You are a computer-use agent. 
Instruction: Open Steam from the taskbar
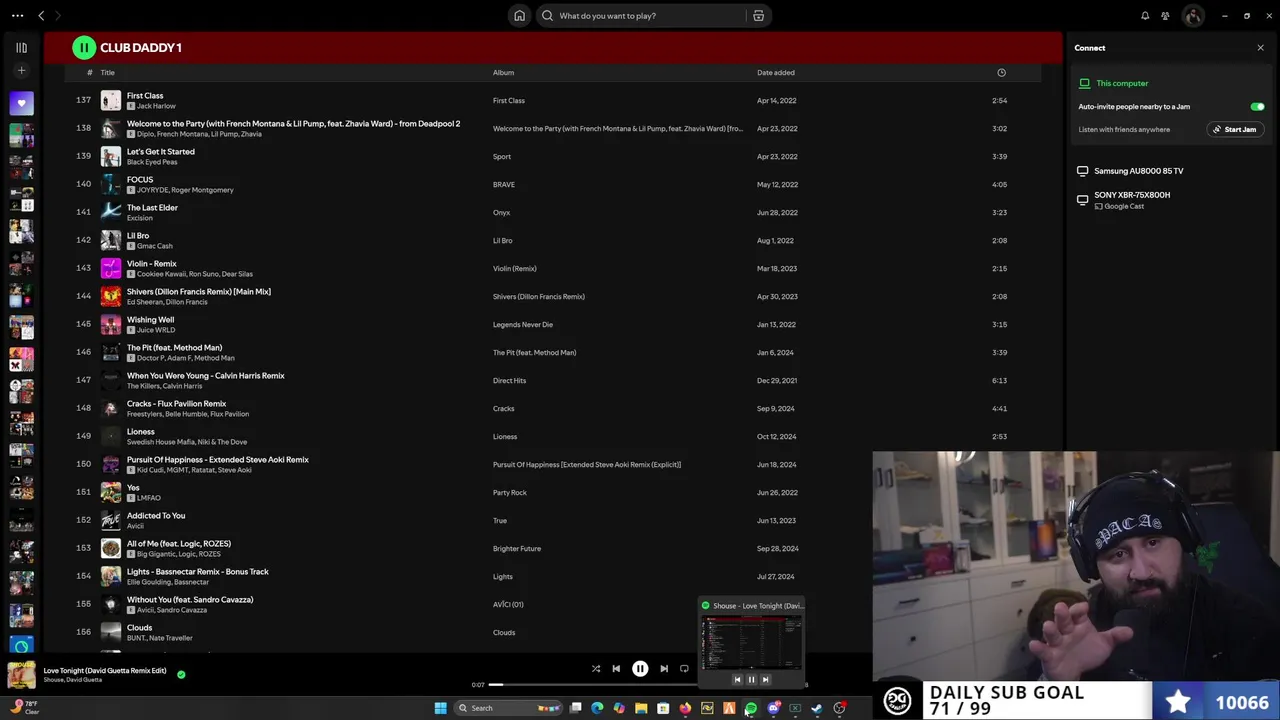[x=817, y=708]
